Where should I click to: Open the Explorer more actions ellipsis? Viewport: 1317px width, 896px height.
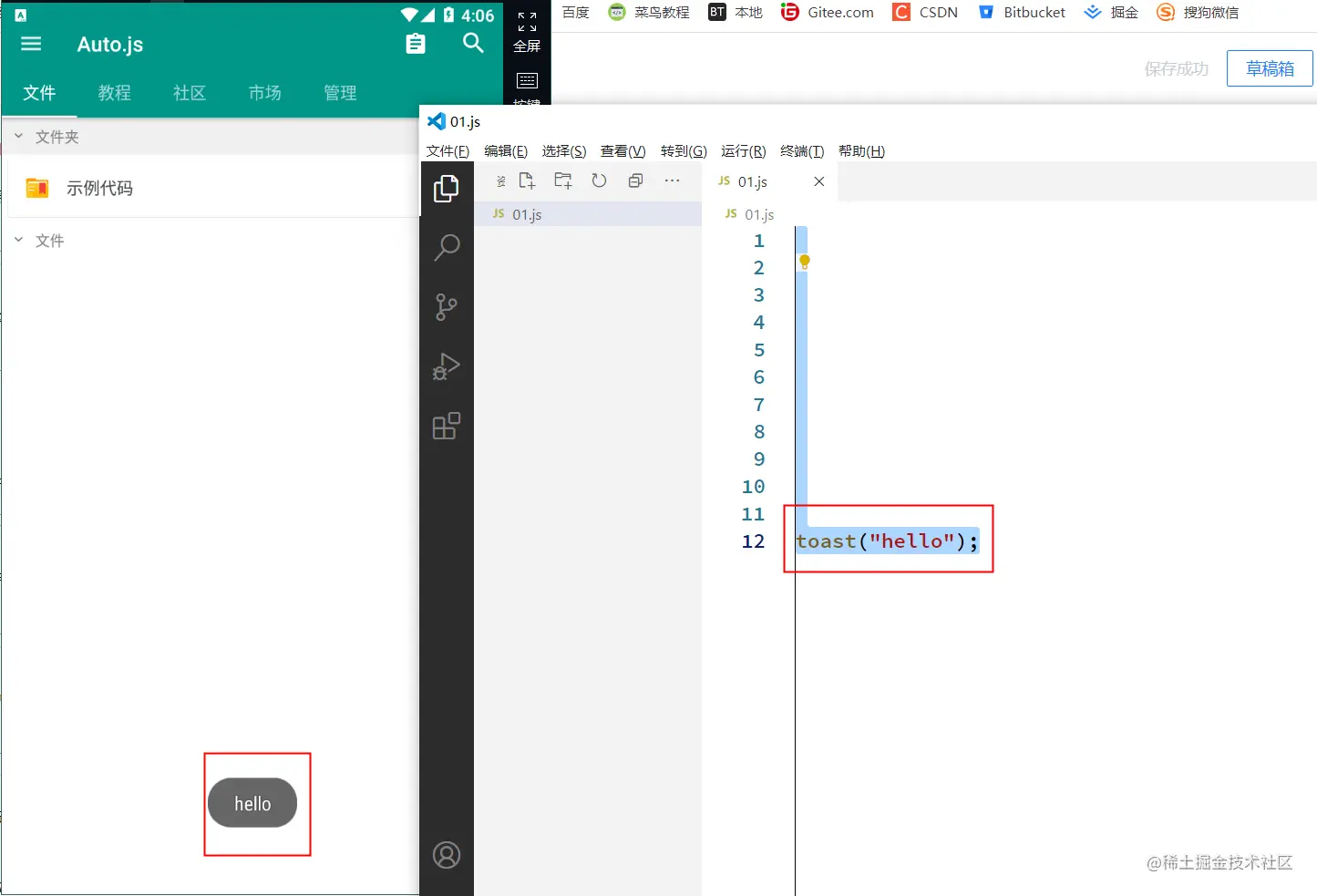pyautogui.click(x=672, y=180)
